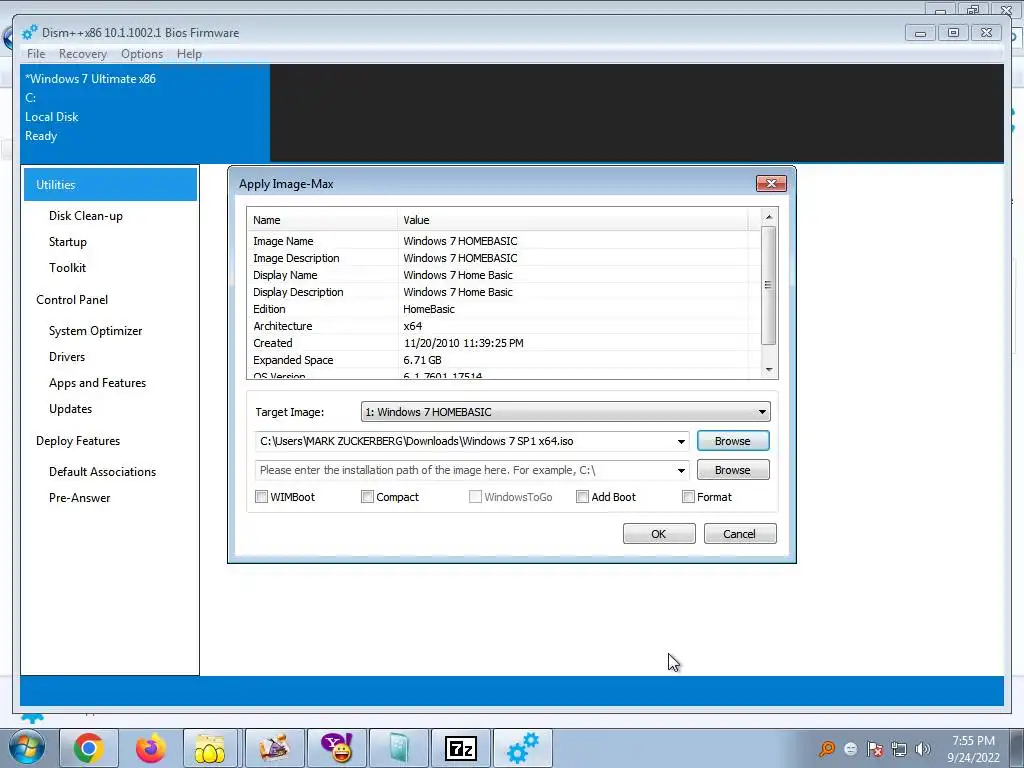Open the ISO source path dropdown arrow
Viewport: 1024px width, 768px height.
tap(681, 441)
